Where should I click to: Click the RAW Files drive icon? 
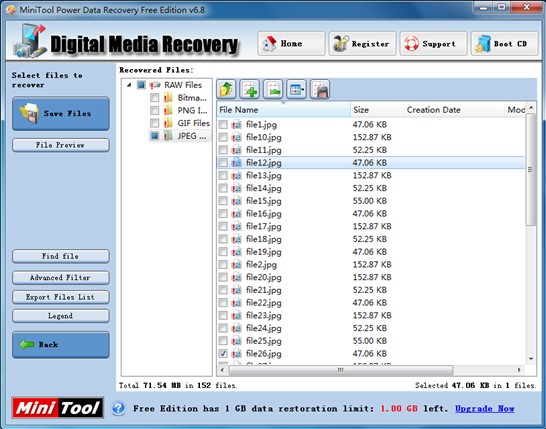(x=155, y=85)
